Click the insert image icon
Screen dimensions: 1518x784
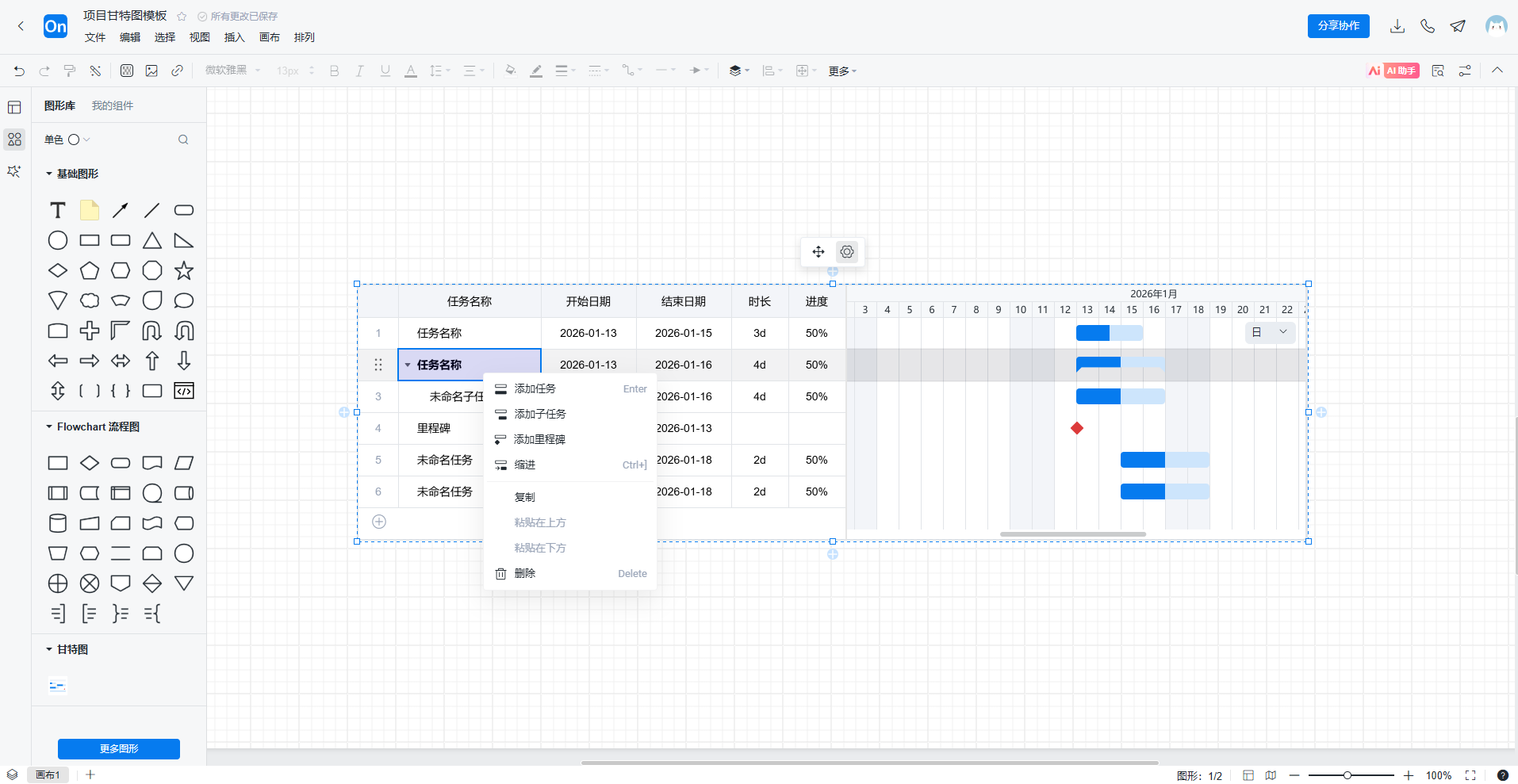click(151, 71)
